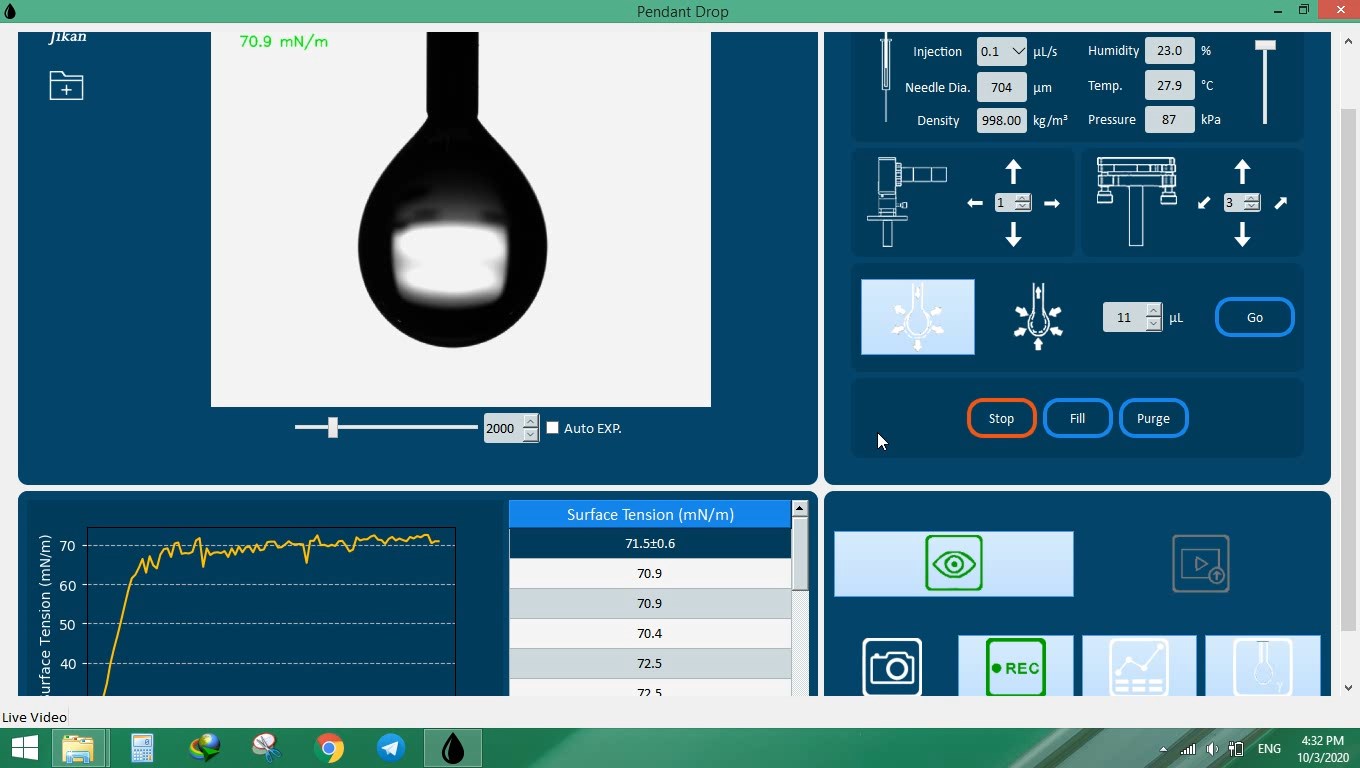Click the pendant drop camera image

[461, 219]
